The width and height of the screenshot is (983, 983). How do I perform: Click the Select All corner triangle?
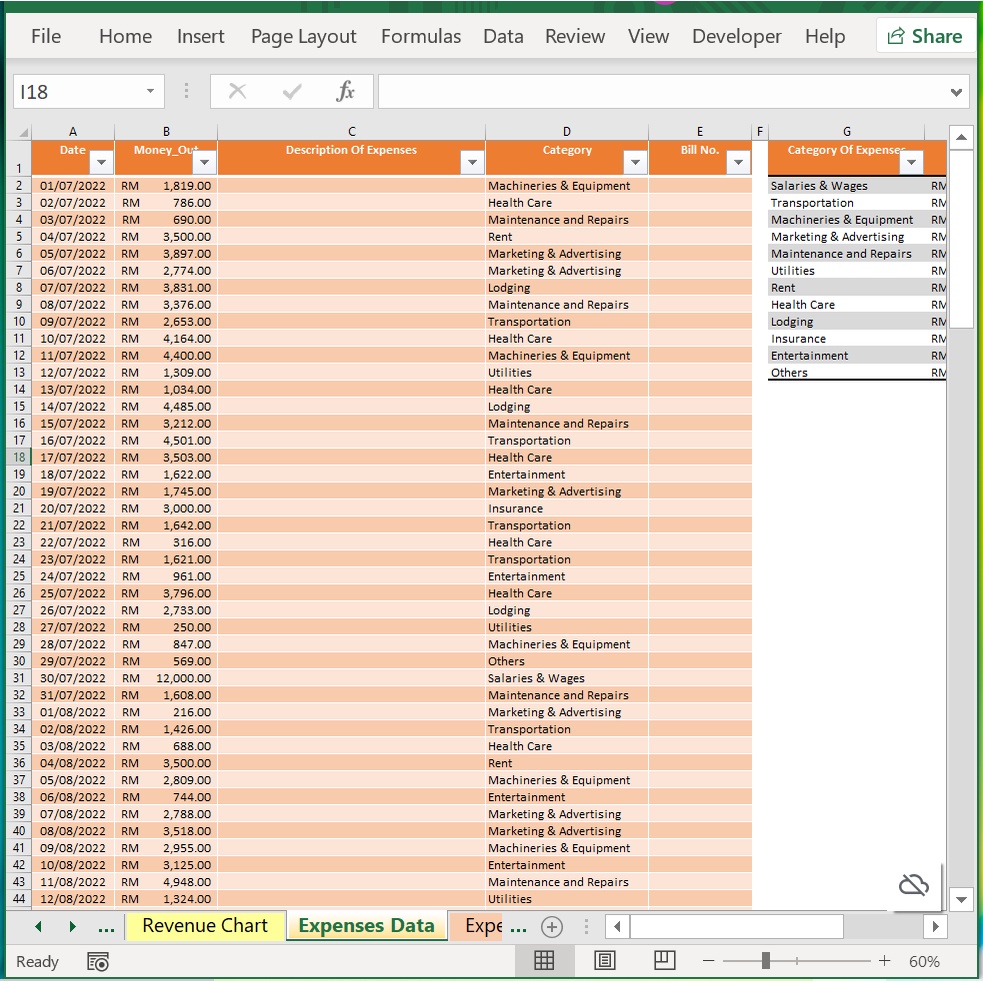pos(23,132)
